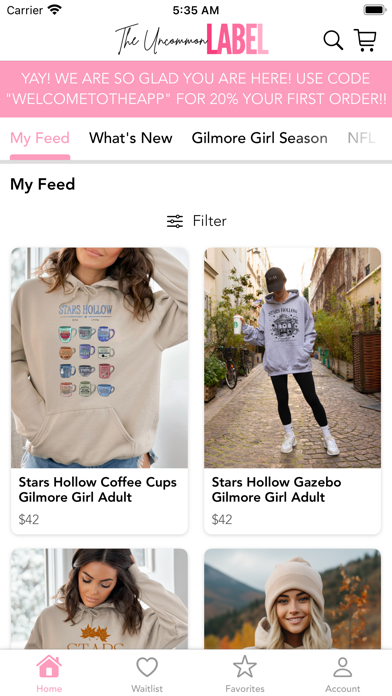The width and height of the screenshot is (392, 696).
Task: Tap the pink WELCOMETOTHEAPP promo banner
Action: click(196, 89)
